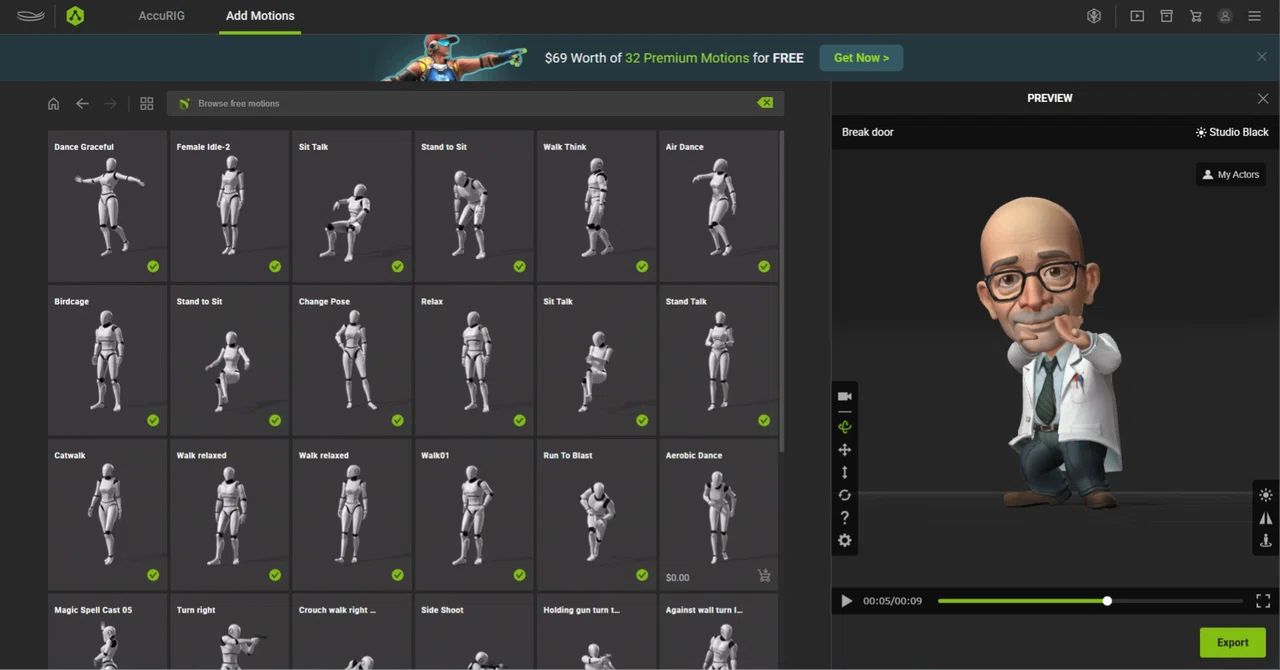Screen dimensions: 1280x670
Task: Toggle Female Idle-2 selected checkmark
Action: coord(275,266)
